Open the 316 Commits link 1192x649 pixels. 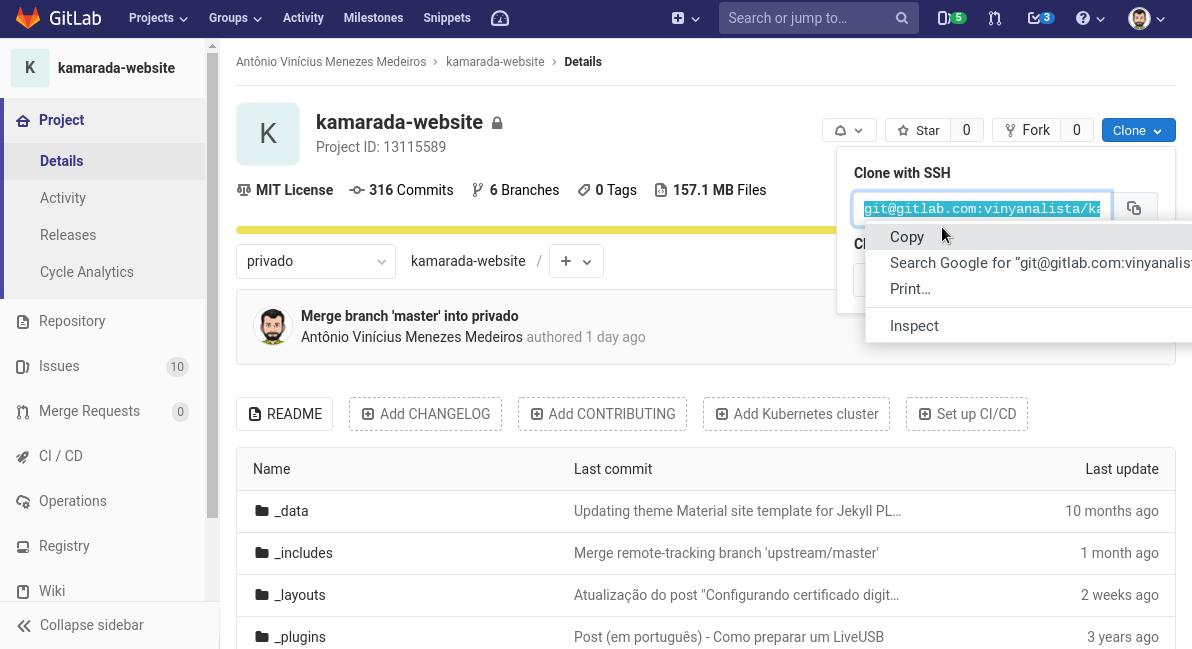[x=401, y=190]
